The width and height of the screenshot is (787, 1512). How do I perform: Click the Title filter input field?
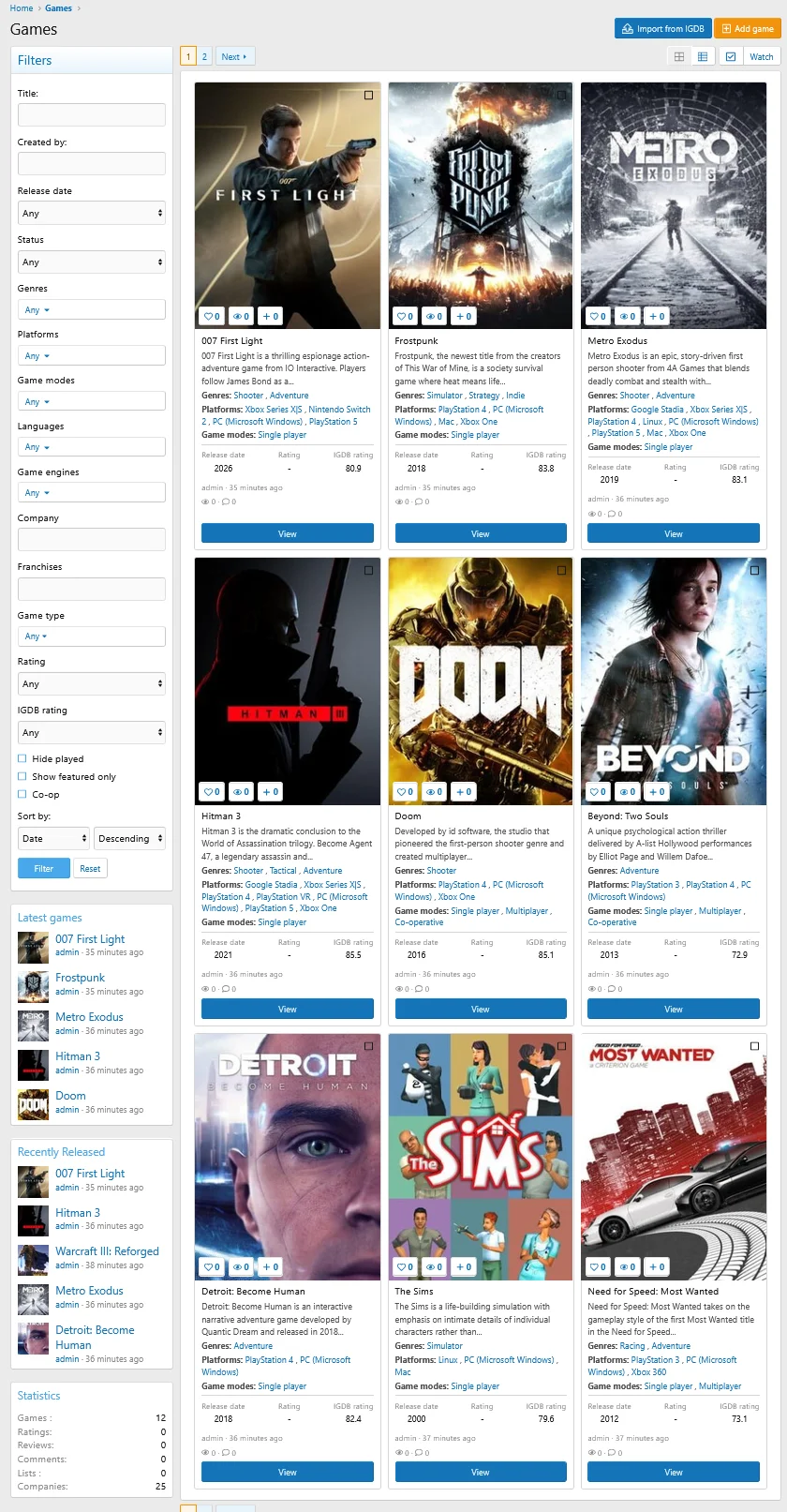click(92, 114)
